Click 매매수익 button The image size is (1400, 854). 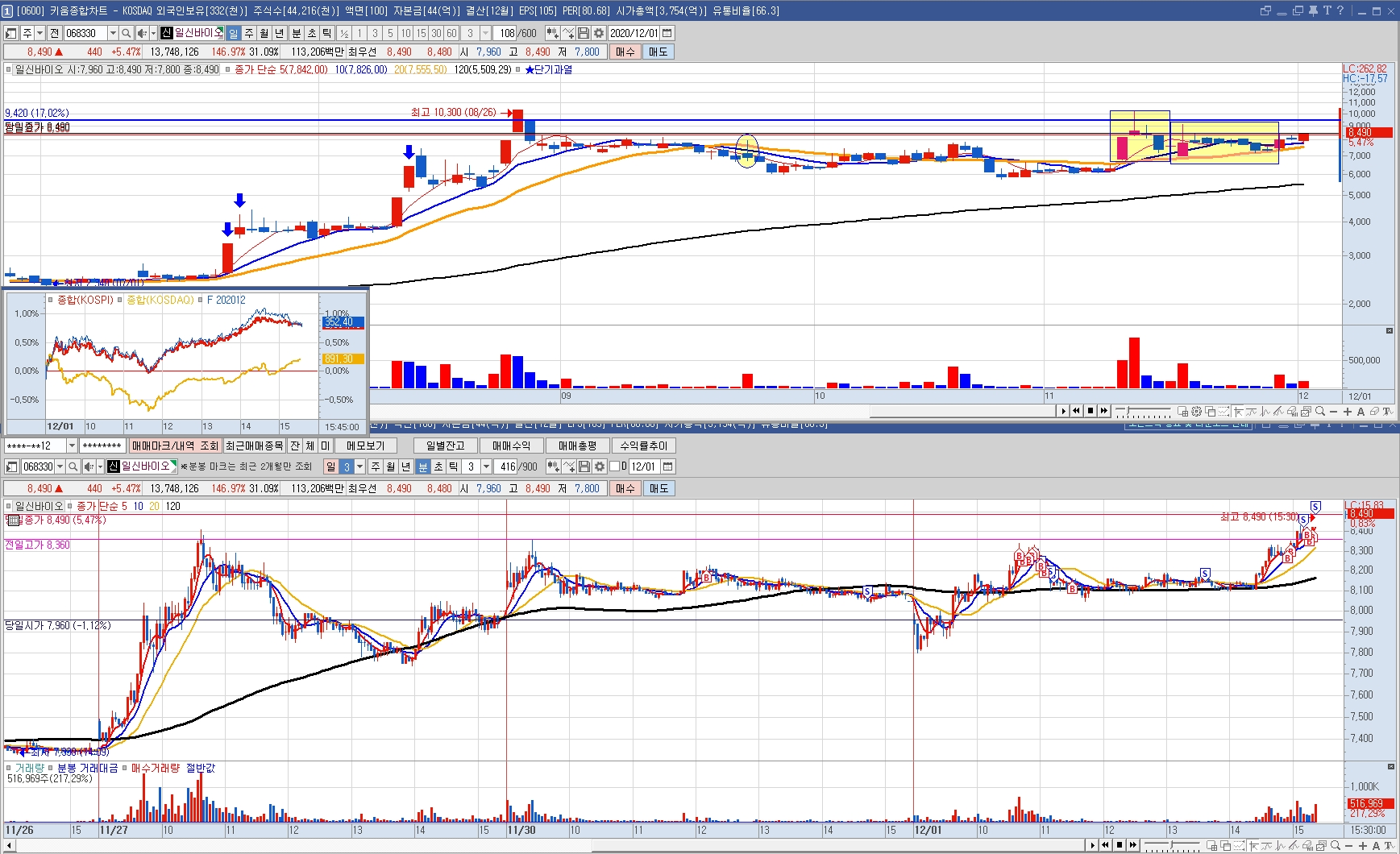point(511,446)
